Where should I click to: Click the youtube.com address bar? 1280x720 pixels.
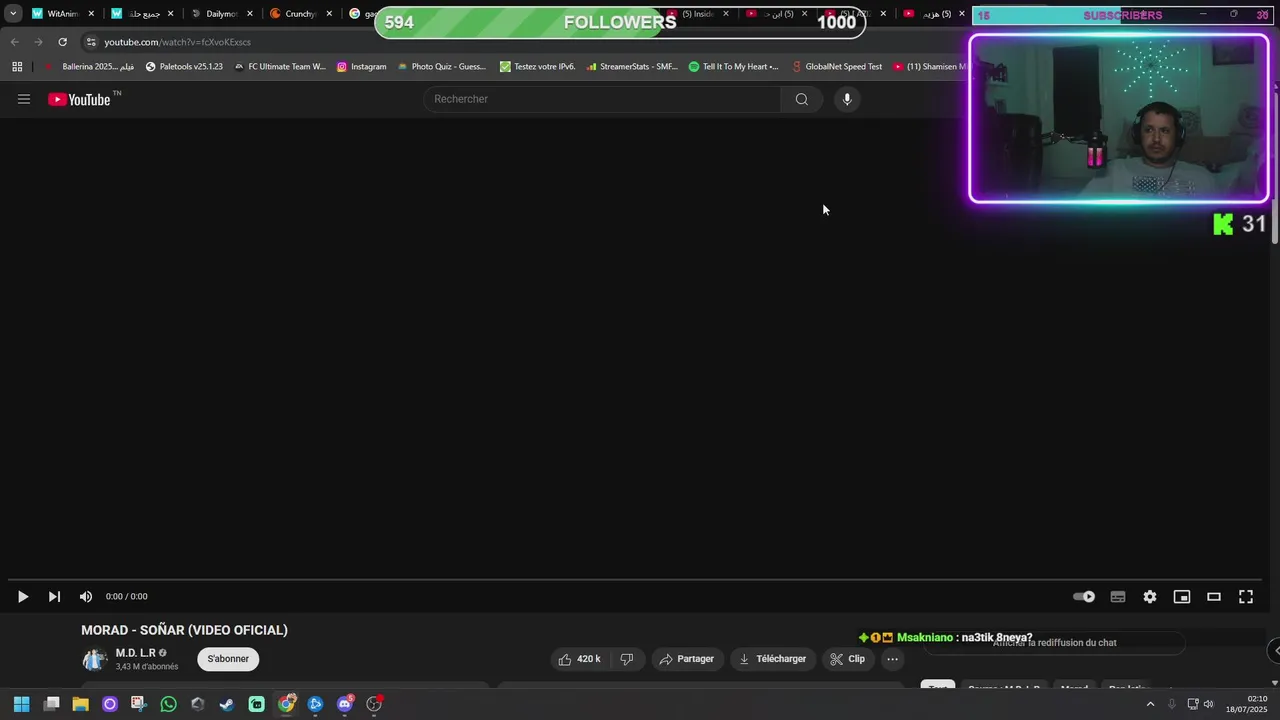(520, 42)
